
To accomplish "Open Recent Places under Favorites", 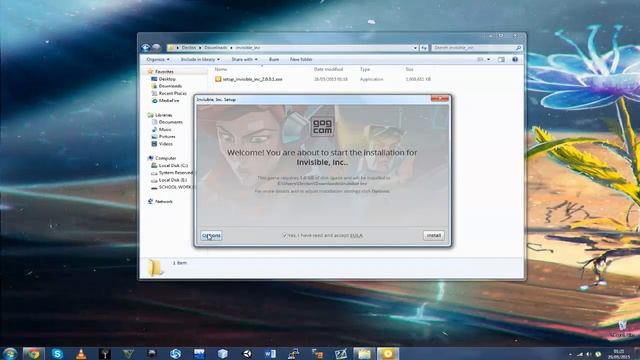I will (x=173, y=93).
